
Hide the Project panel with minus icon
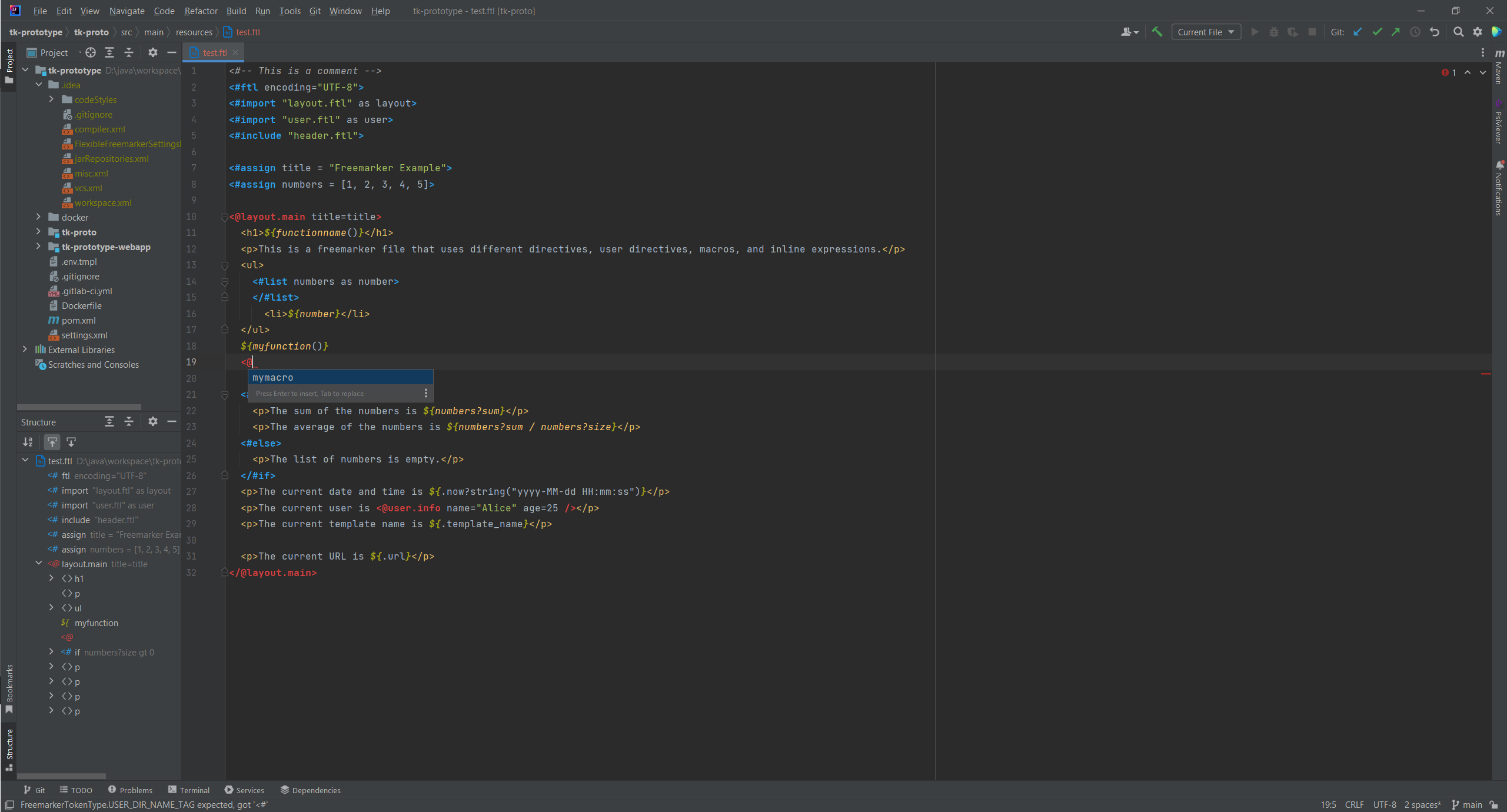coord(172,52)
